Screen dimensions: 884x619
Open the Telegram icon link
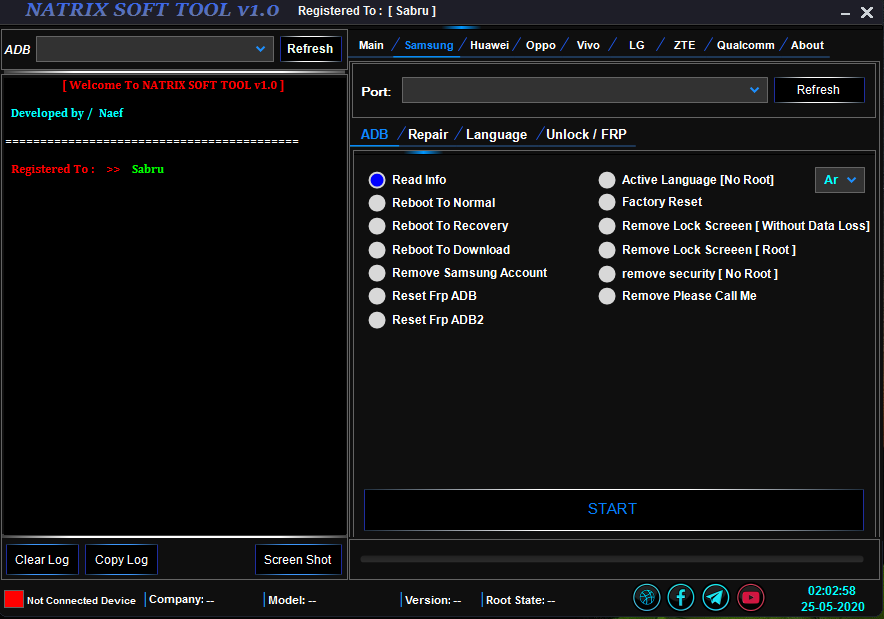pyautogui.click(x=715, y=597)
